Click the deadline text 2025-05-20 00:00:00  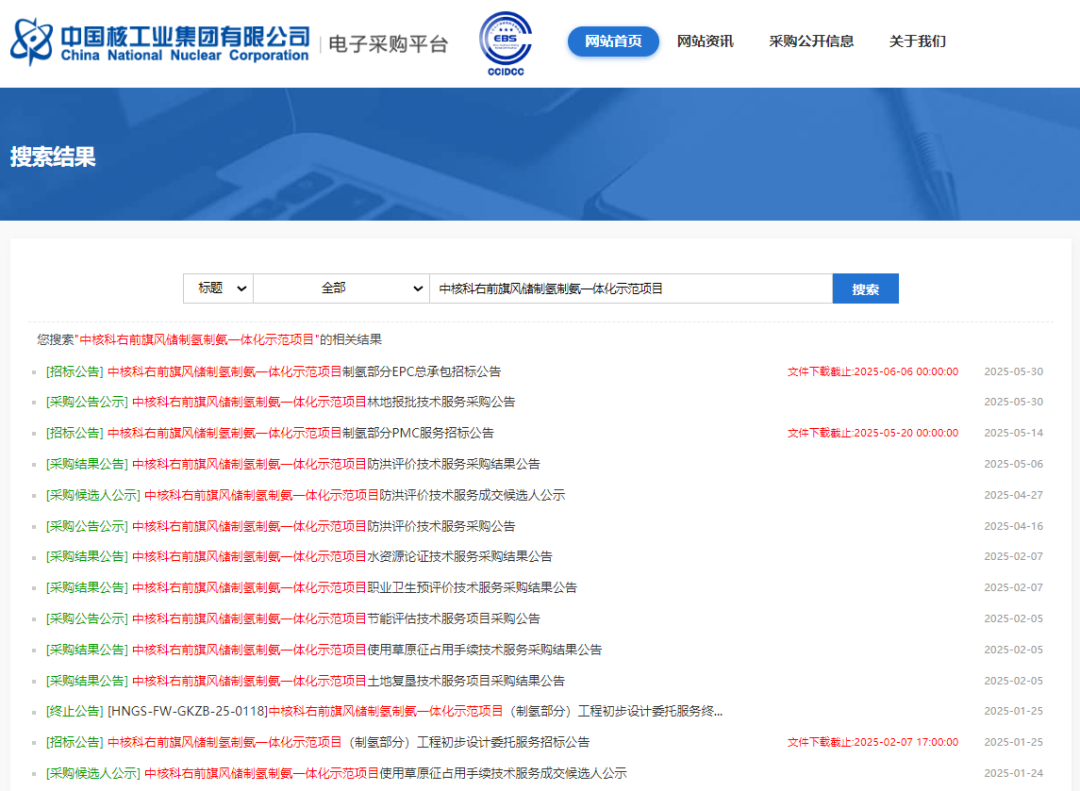[x=873, y=433]
